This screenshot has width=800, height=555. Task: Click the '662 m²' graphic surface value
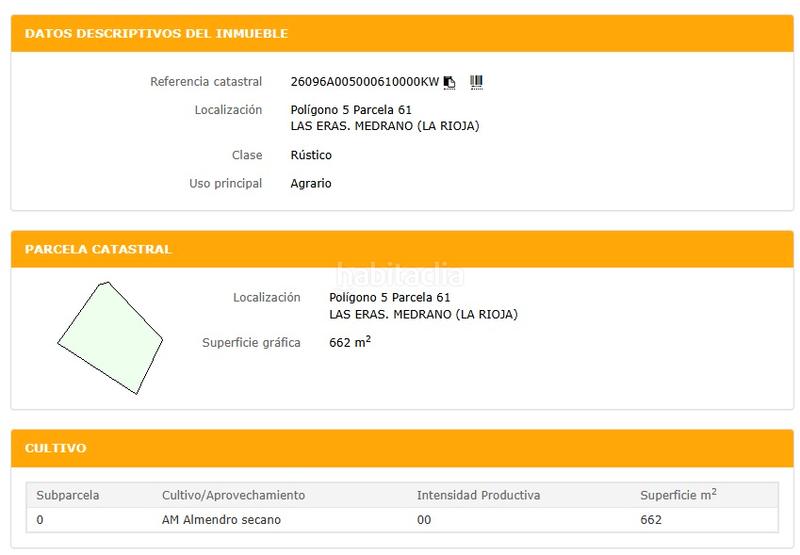(350, 342)
